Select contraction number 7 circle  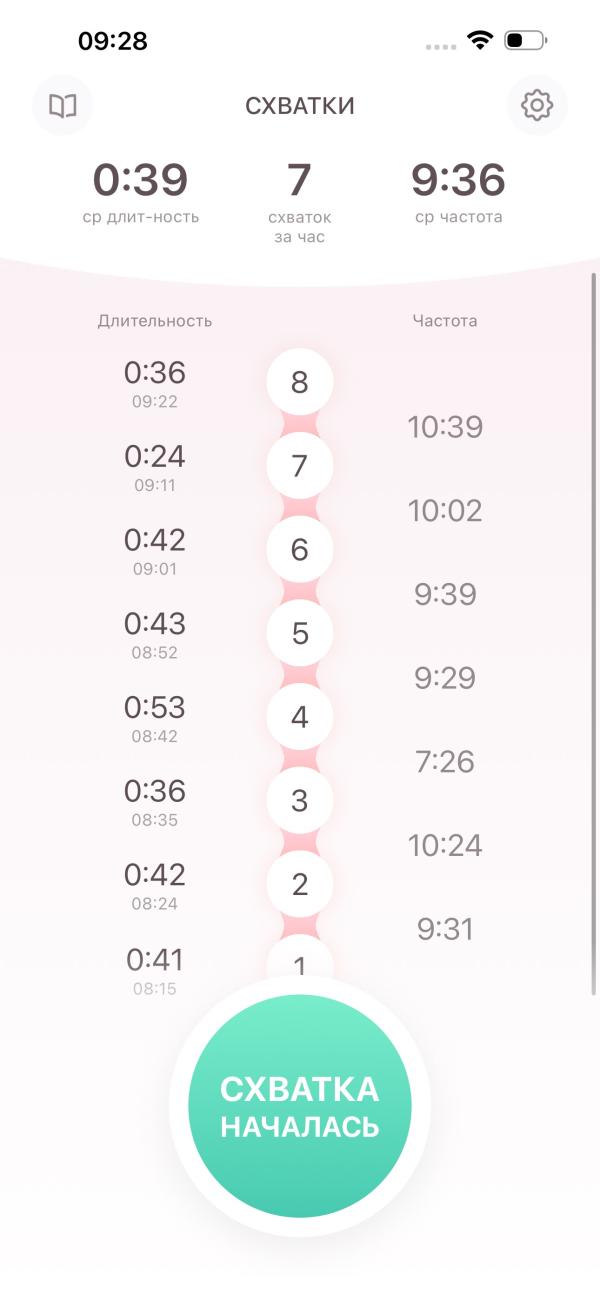point(299,466)
